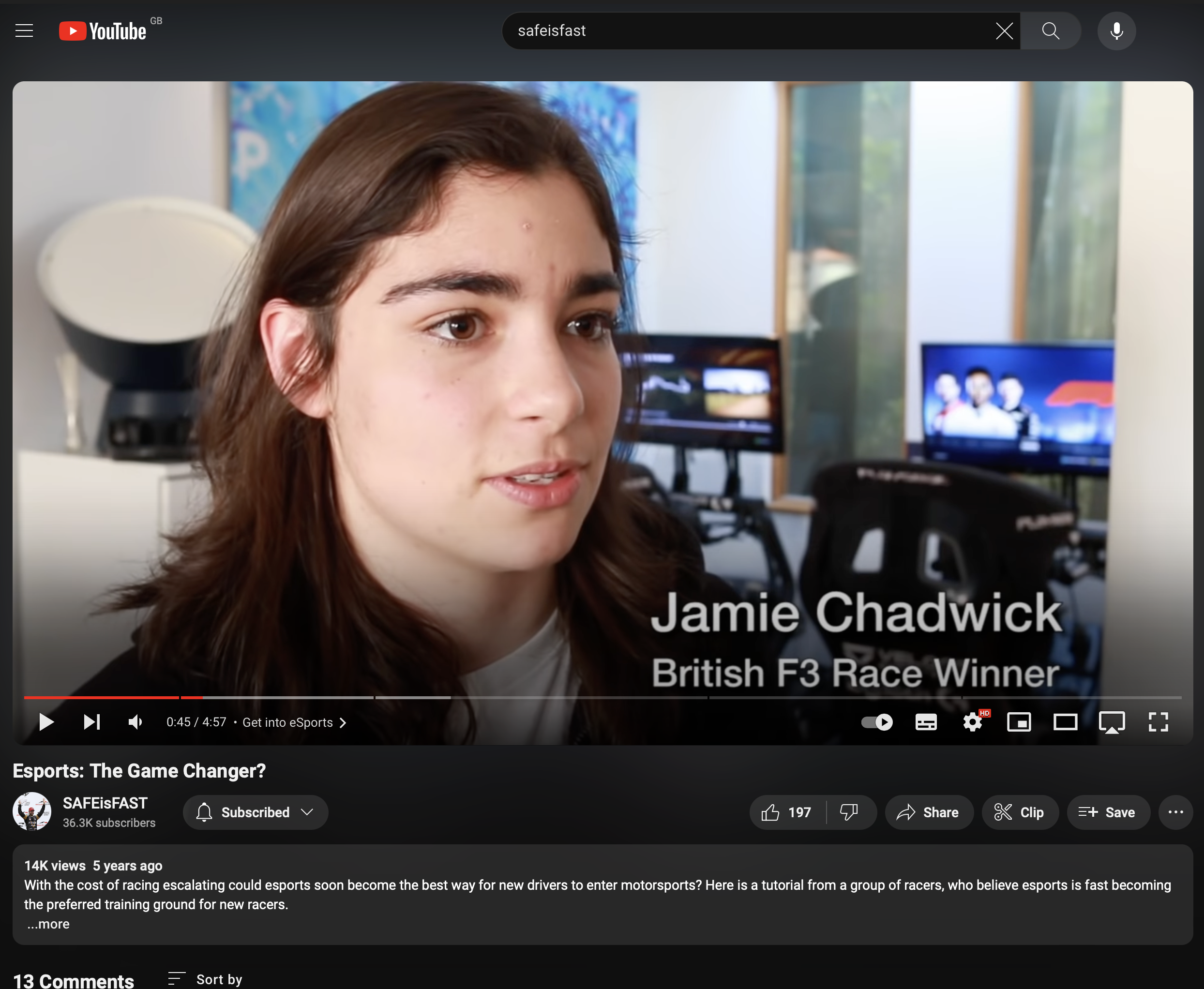Toggle the autoplay switch

[x=876, y=722]
